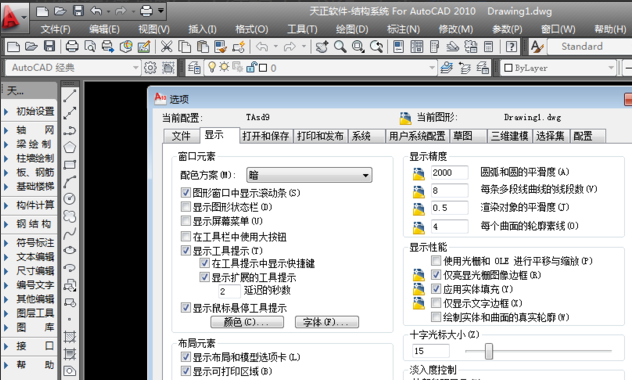Open the Layer Properties Manager icon
Viewport: 632px width, 380px height.
194,68
